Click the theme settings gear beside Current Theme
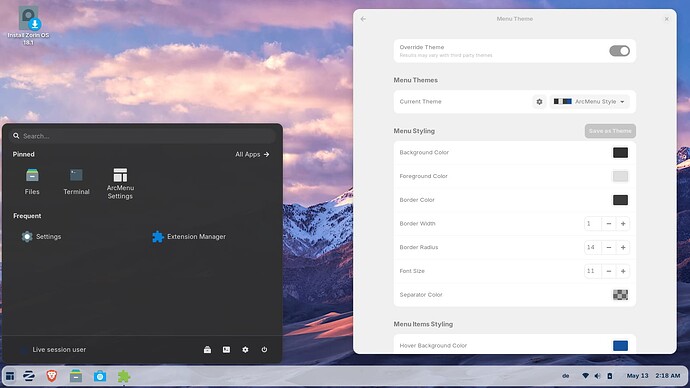 [x=539, y=102]
